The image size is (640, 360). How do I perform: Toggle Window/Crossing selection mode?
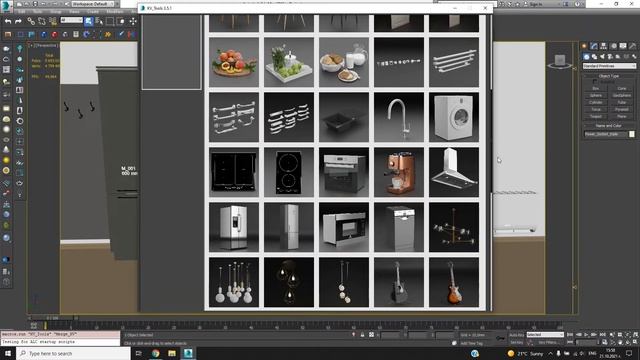point(121,21)
